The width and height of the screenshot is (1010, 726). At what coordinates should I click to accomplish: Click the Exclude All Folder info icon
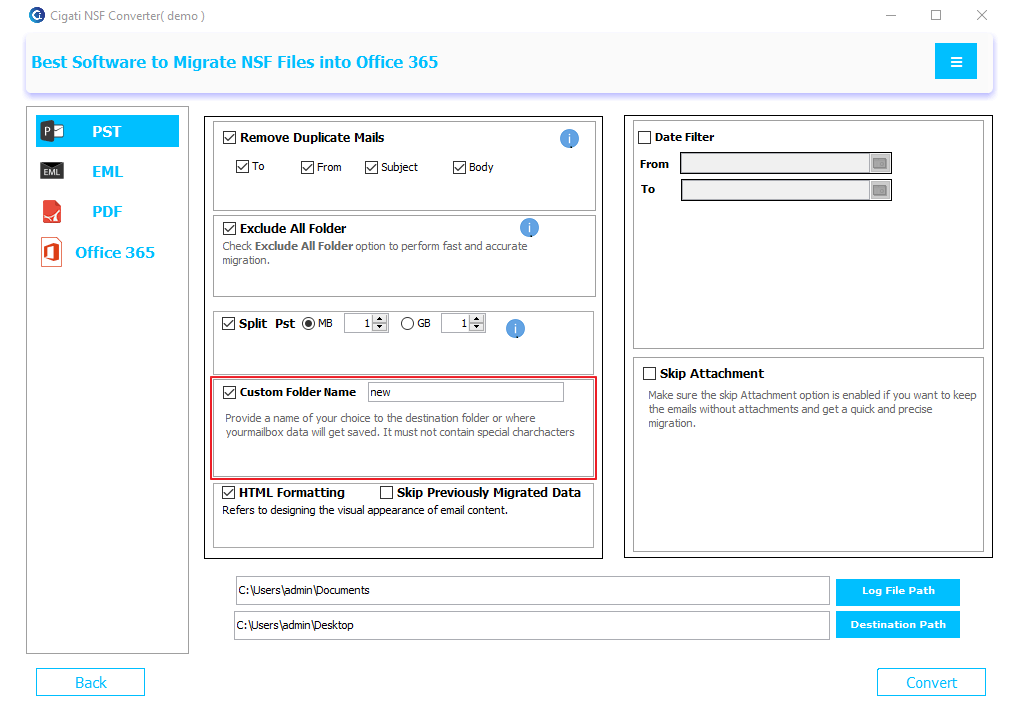[529, 227]
